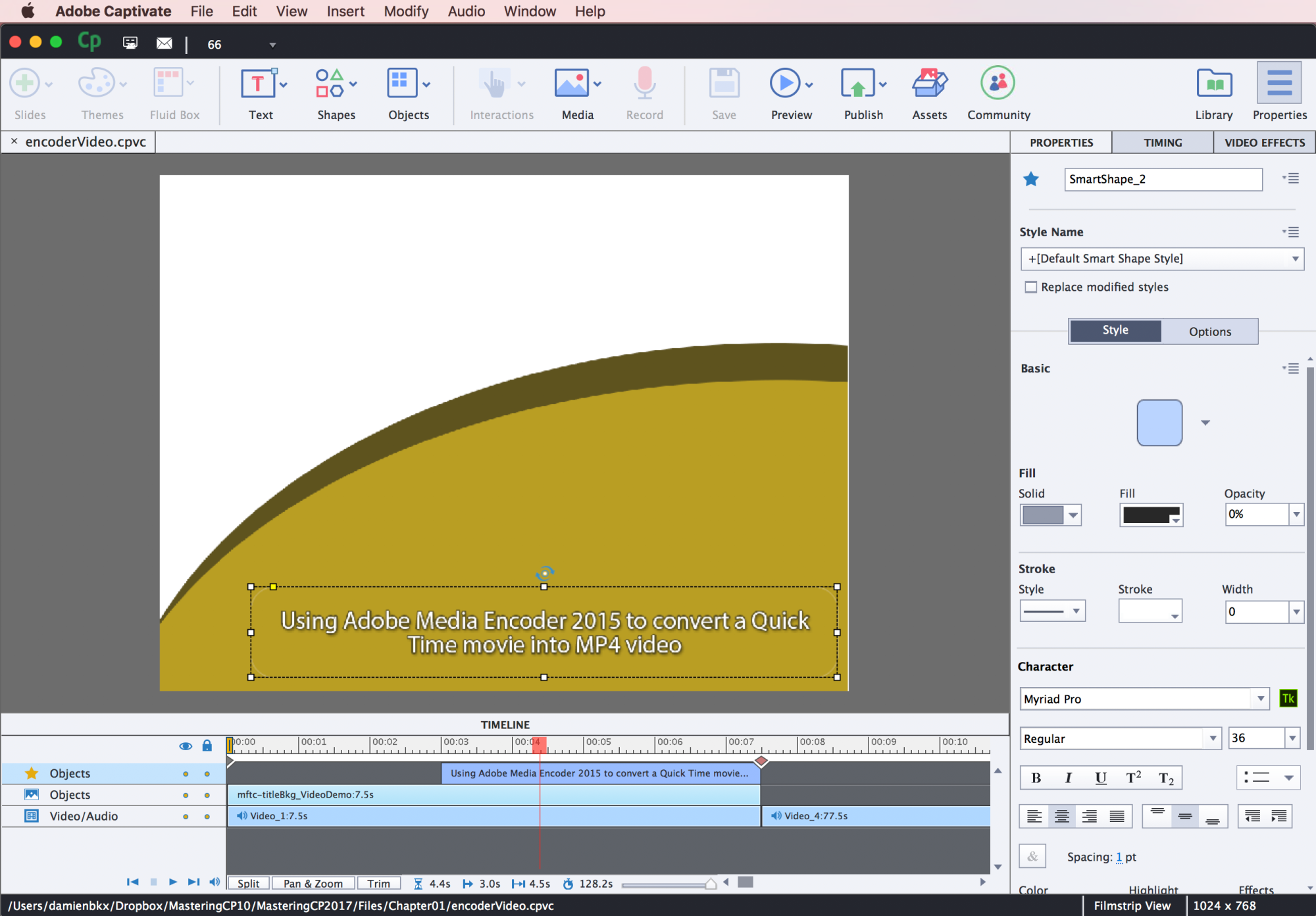
Task: Click the Typekit Tk icon
Action: (1288, 699)
